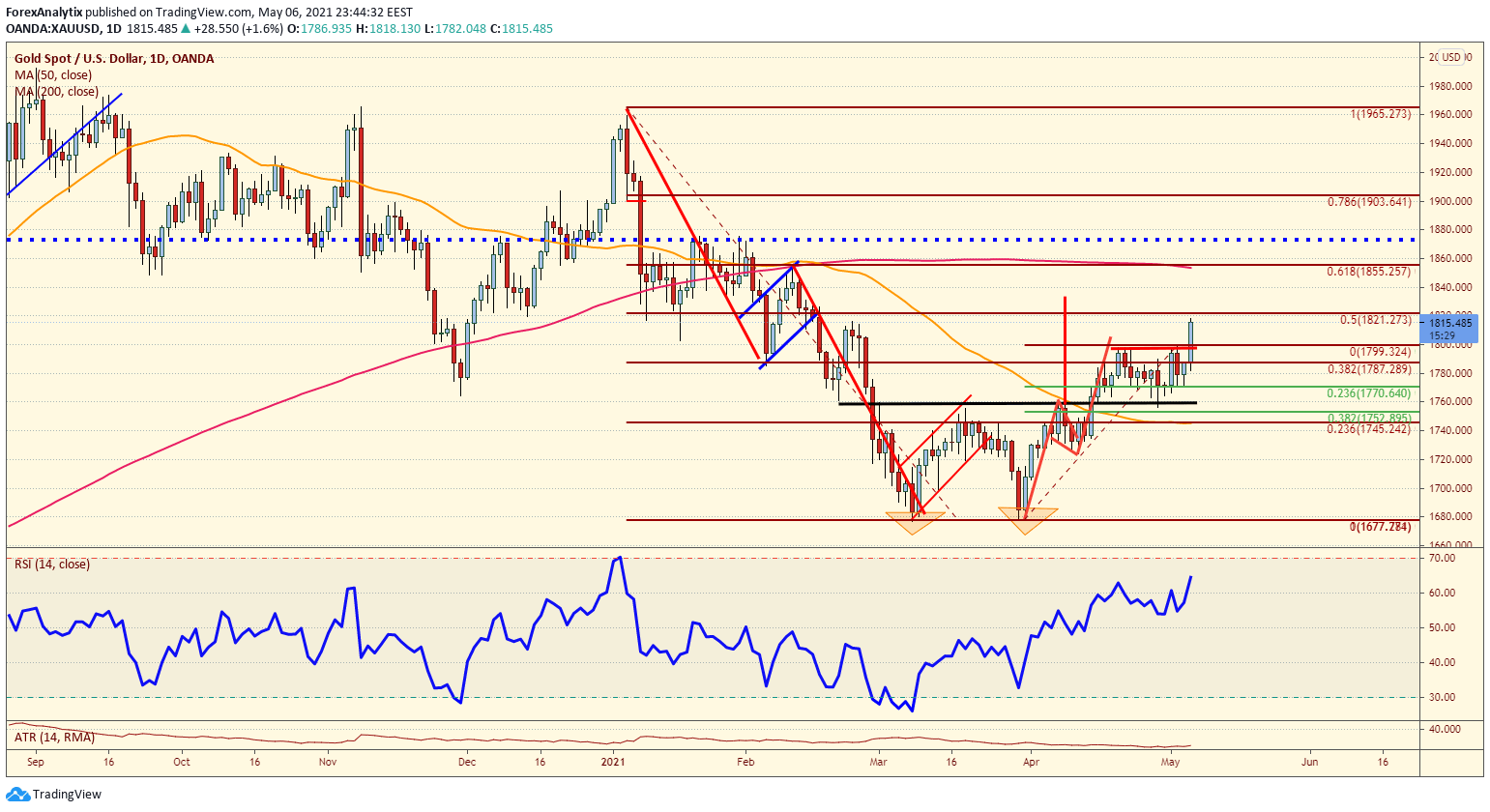This screenshot has height=812, width=1490.
Task: Click the Sep label on time axis
Action: [36, 762]
